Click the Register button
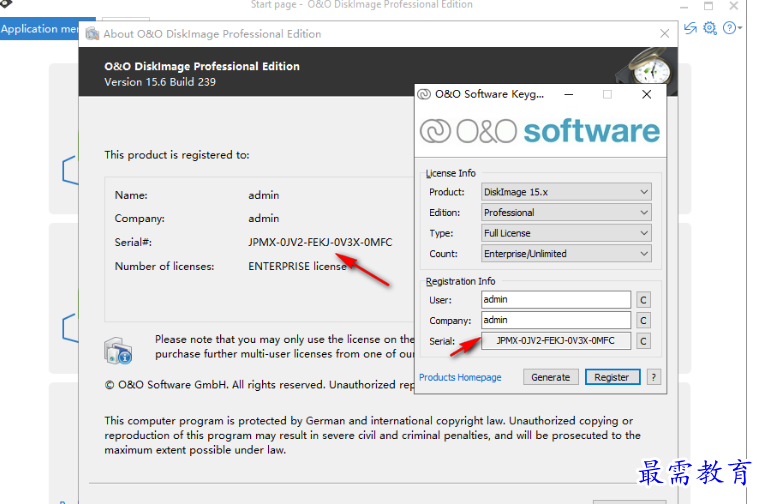 [x=612, y=377]
